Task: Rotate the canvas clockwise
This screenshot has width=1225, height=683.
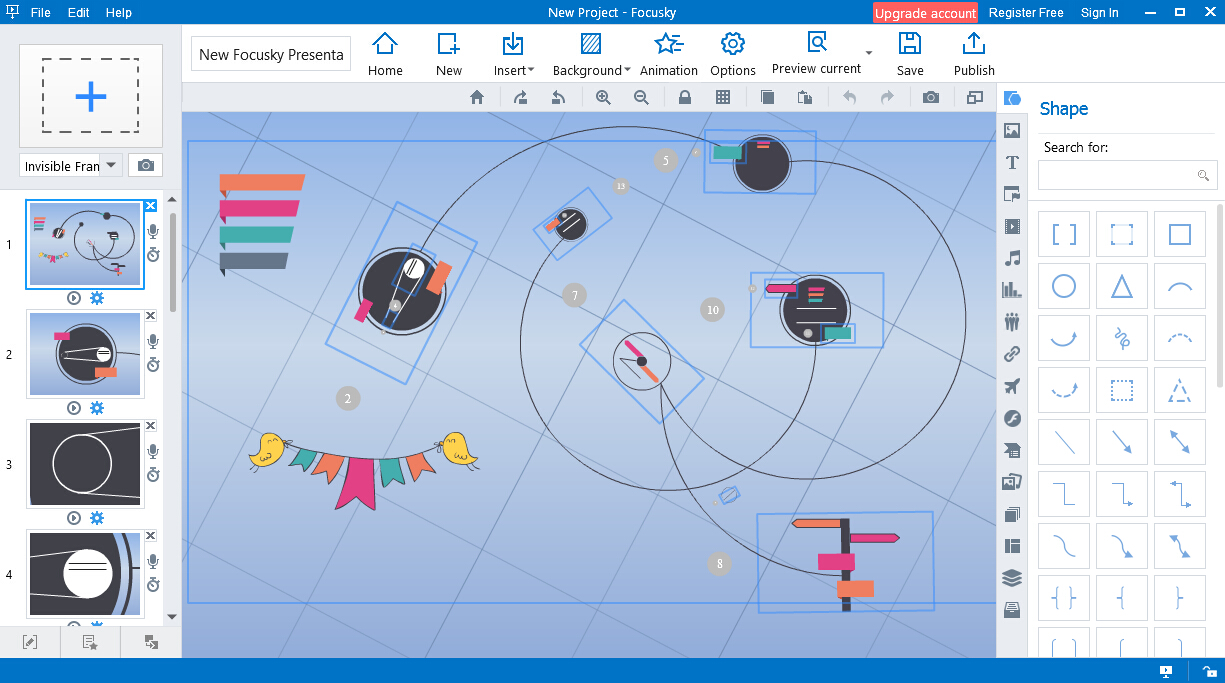Action: [x=520, y=97]
